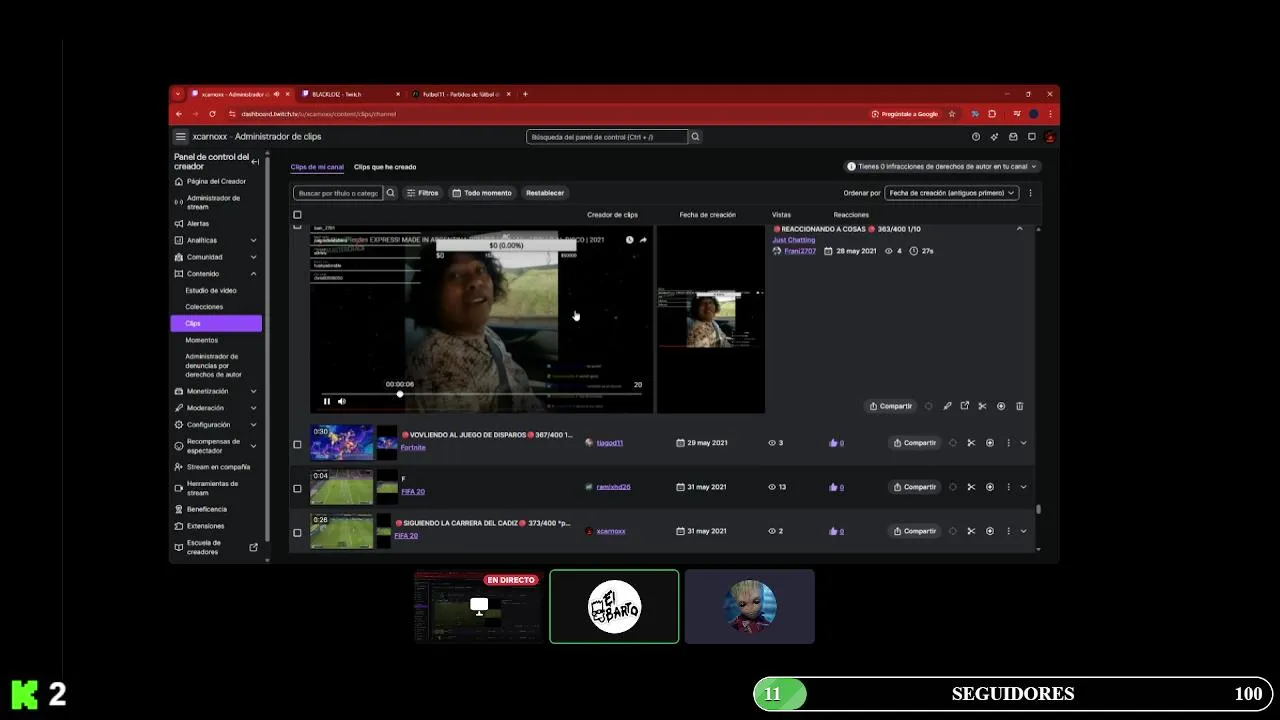Open the user avatar in the dashboard header

click(1049, 137)
